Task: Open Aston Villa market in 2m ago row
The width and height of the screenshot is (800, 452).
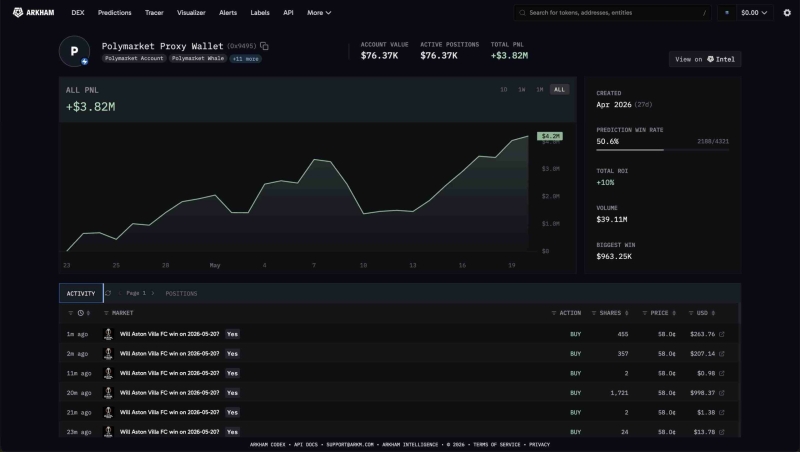Action: coord(169,354)
